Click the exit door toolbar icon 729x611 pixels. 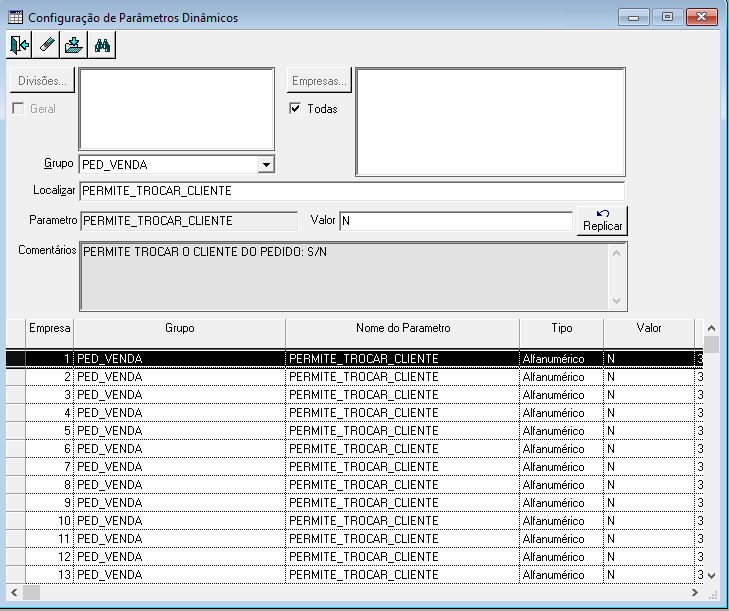pyautogui.click(x=19, y=45)
